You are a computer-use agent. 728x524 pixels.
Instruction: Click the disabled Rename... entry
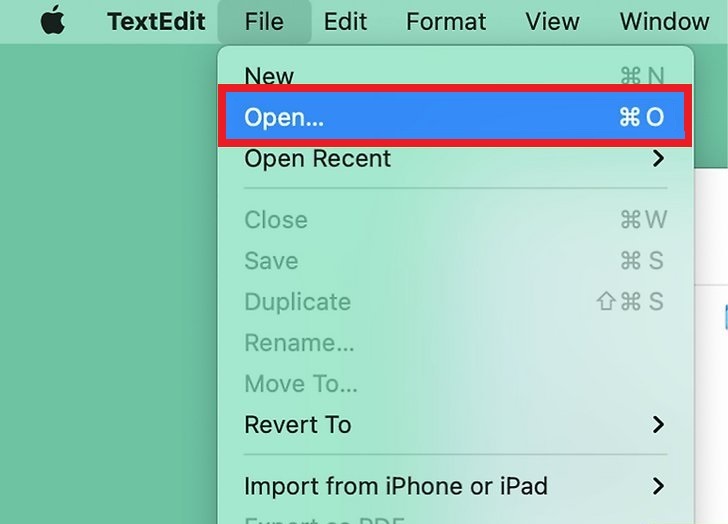299,343
